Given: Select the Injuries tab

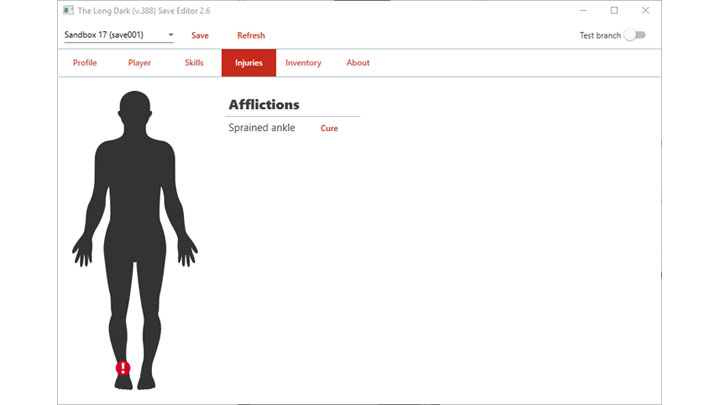Looking at the screenshot, I should pyautogui.click(x=248, y=63).
